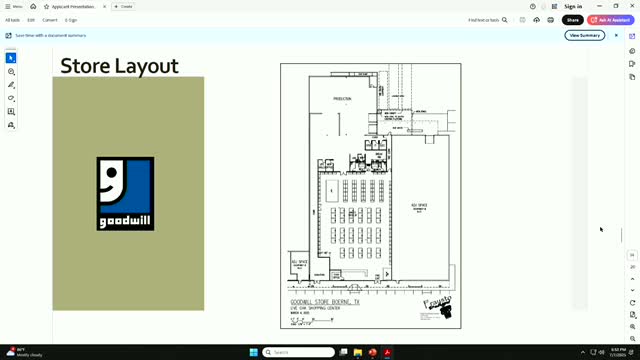Click the Find text or tools search field

(x=488, y=20)
